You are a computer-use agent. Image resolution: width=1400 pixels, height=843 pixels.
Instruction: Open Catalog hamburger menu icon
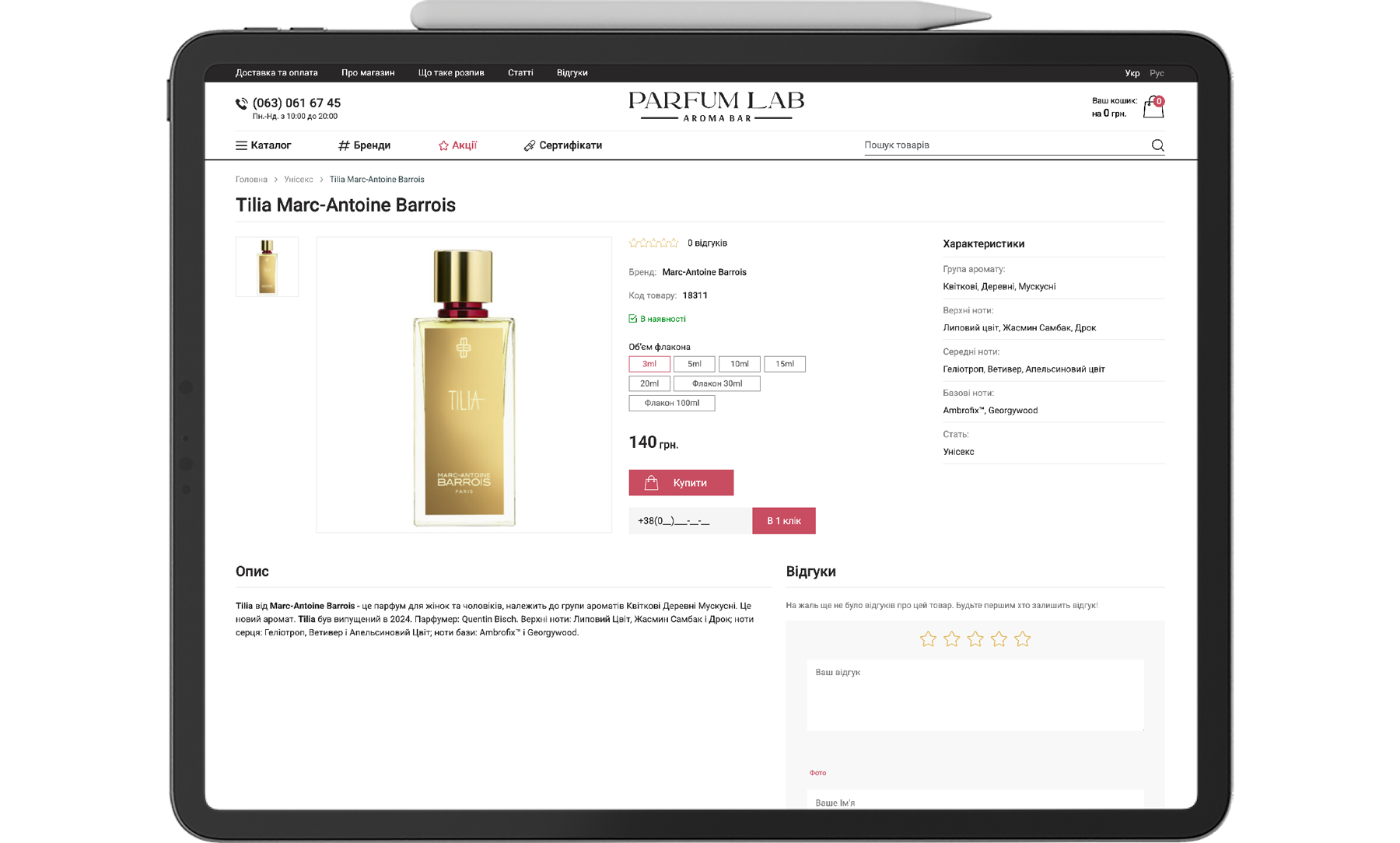click(241, 145)
